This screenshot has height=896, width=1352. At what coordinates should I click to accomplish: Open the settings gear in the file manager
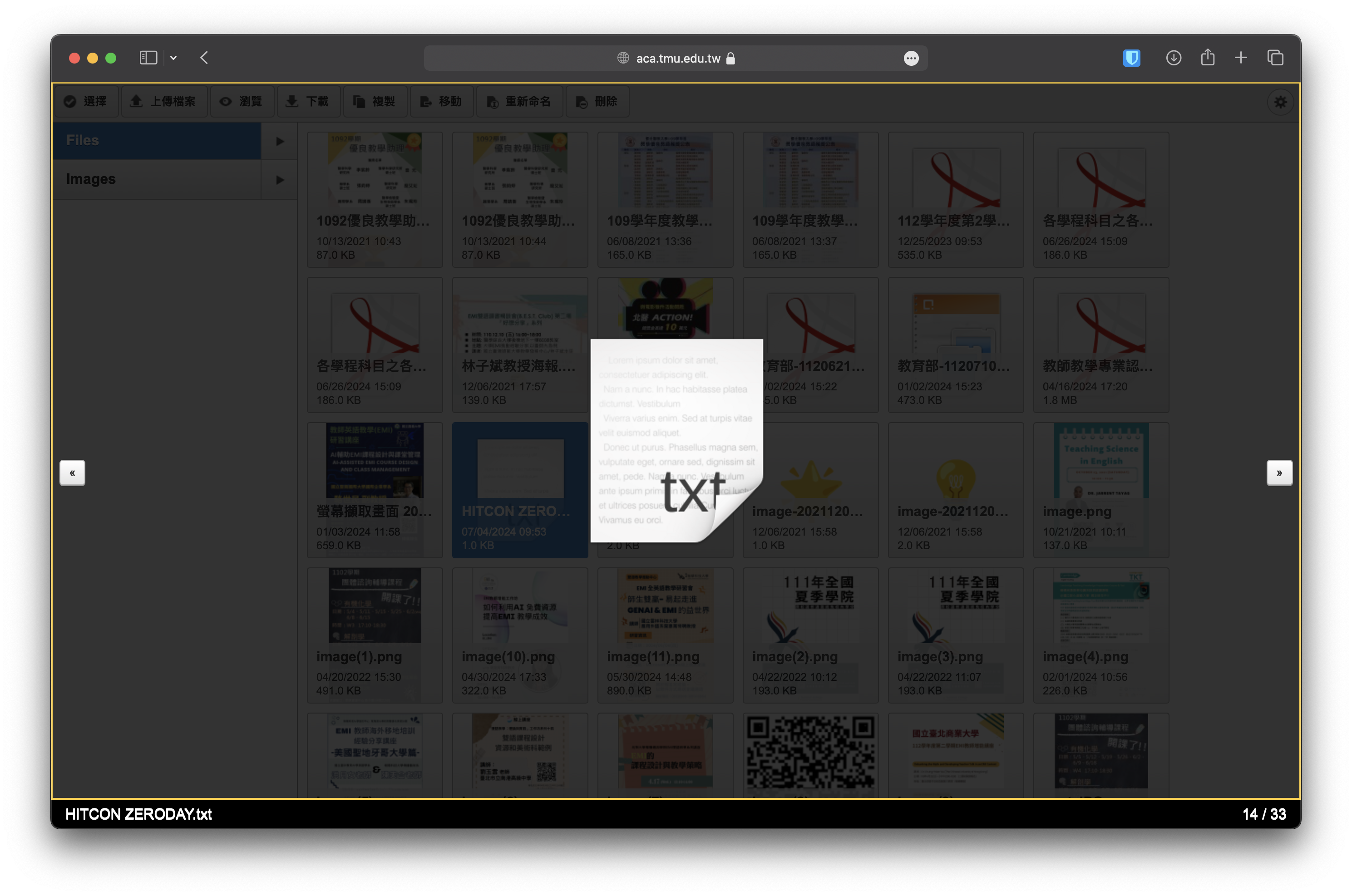[1280, 102]
